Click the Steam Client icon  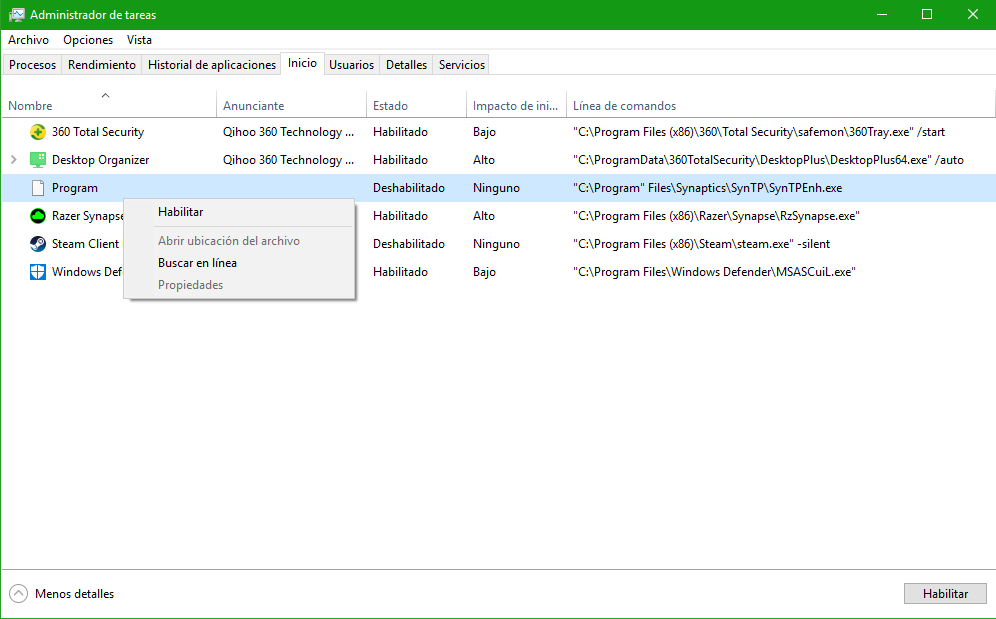point(38,244)
